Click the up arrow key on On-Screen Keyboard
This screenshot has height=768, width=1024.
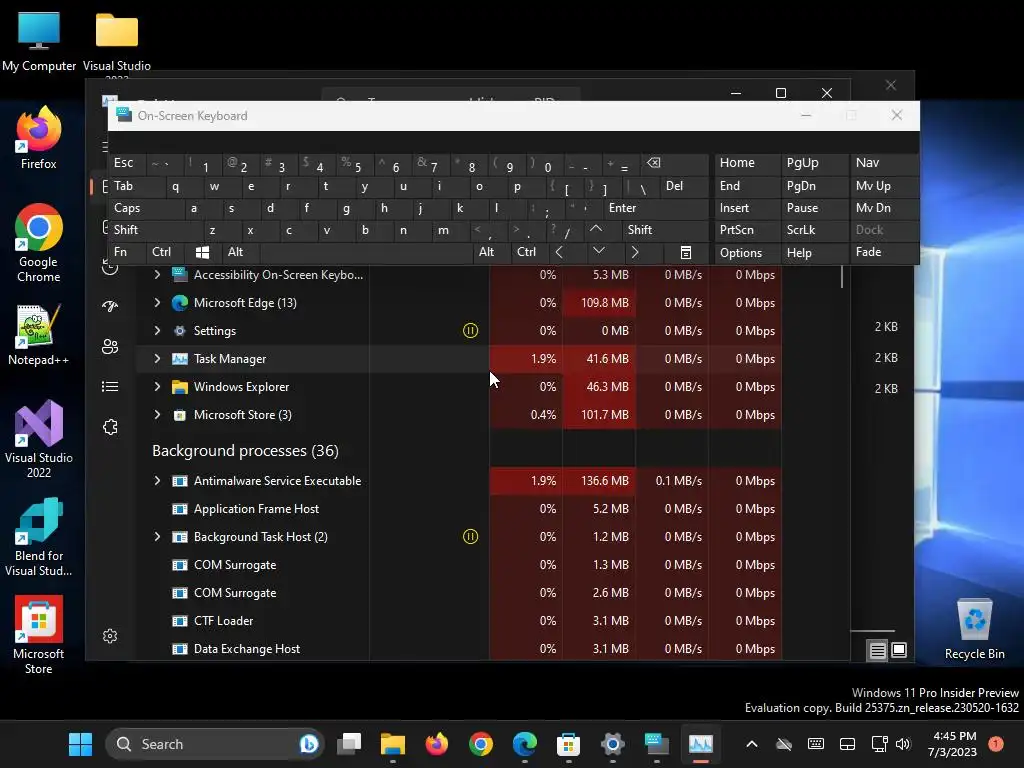pos(596,229)
